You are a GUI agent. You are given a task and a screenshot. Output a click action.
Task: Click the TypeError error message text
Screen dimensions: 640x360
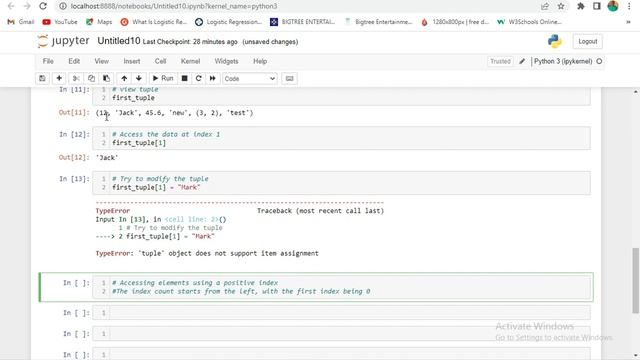tap(207, 253)
